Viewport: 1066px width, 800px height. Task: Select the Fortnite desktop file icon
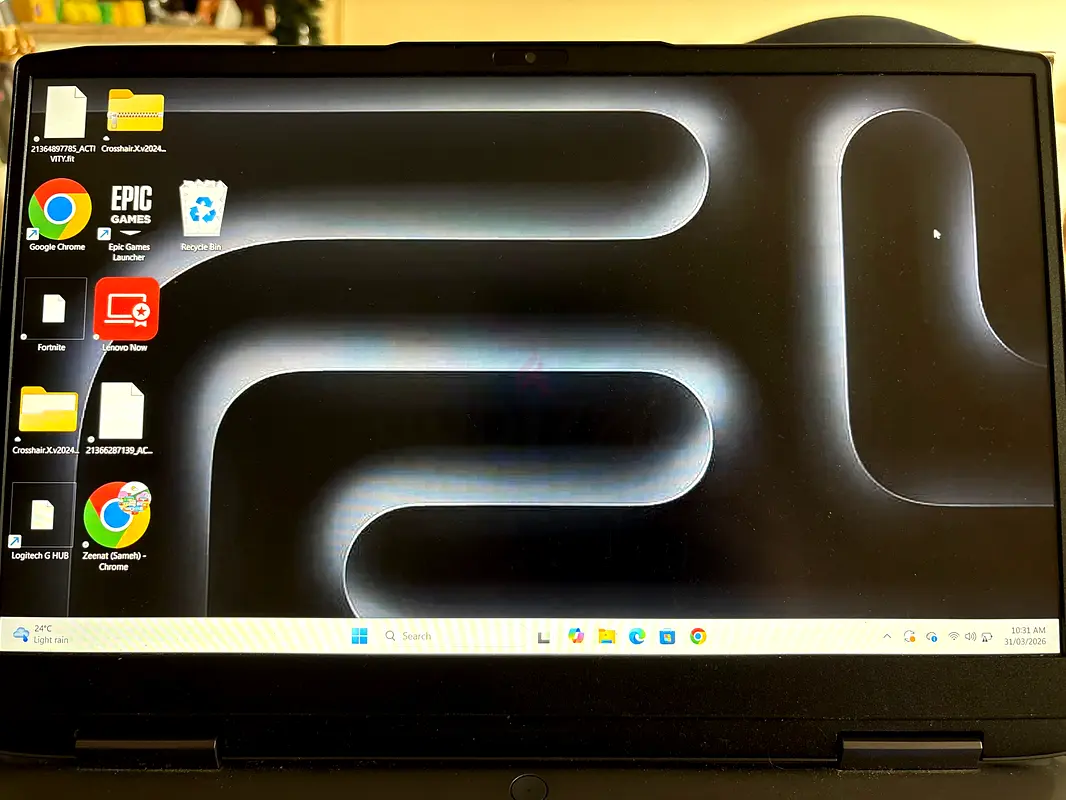tap(54, 309)
